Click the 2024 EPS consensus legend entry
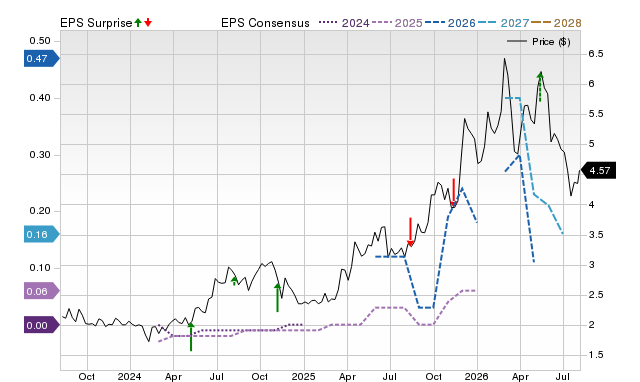The image size is (640, 382). [344, 23]
